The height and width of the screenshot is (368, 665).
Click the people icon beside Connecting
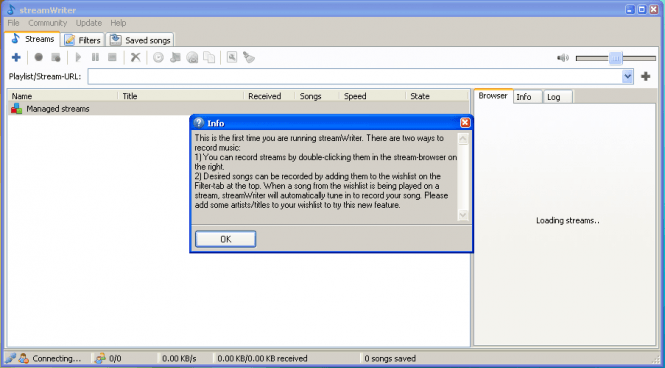pos(24,359)
